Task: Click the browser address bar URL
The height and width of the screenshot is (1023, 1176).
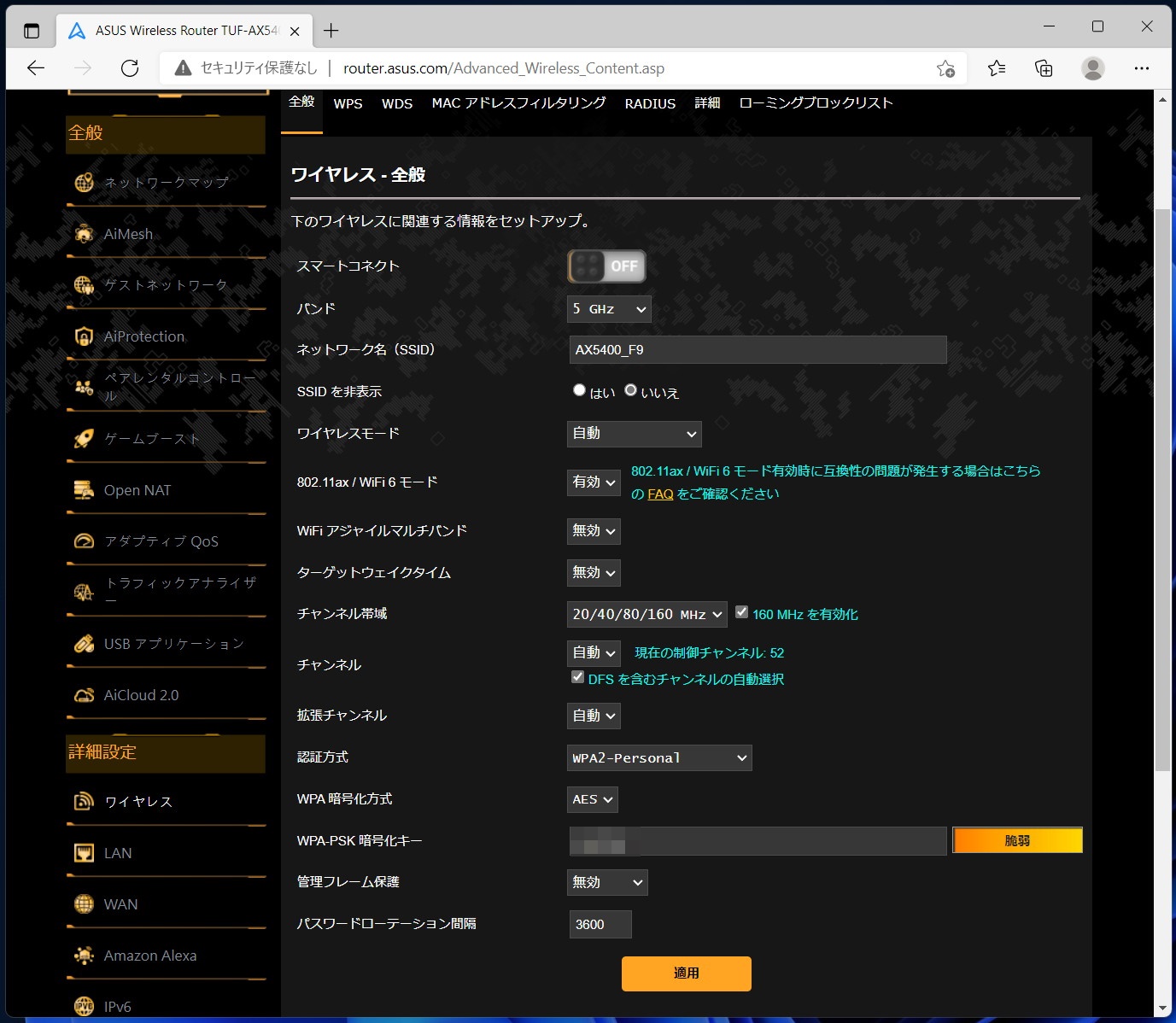Action: click(504, 68)
